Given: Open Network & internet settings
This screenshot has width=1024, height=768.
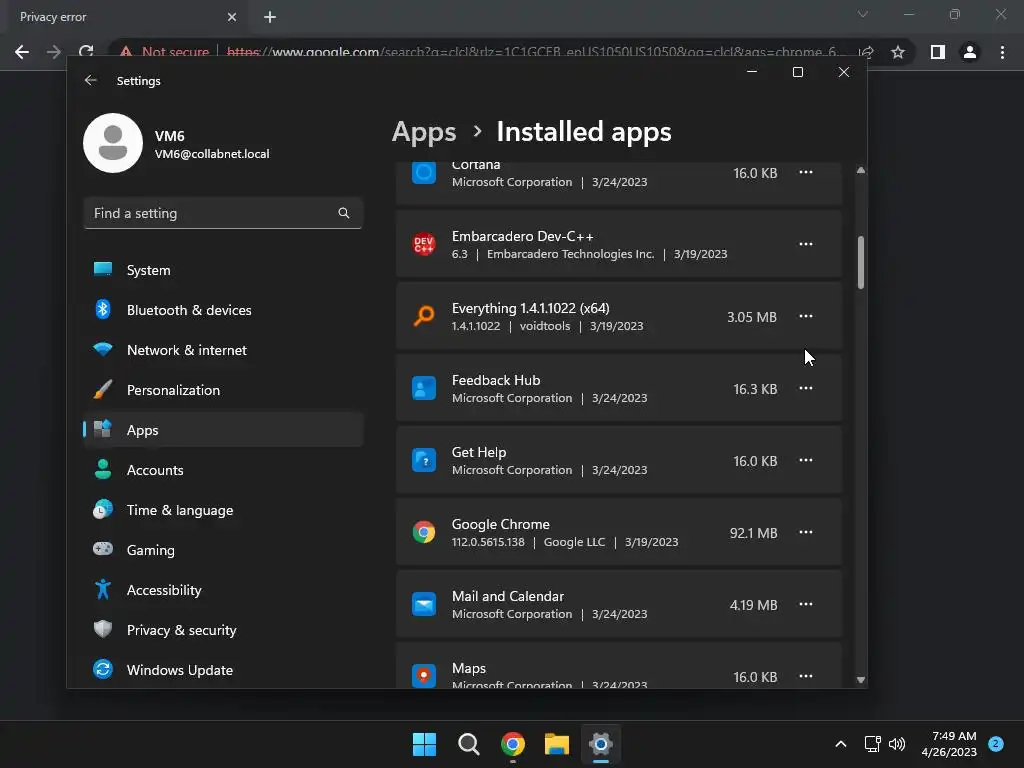Looking at the screenshot, I should 223,350.
